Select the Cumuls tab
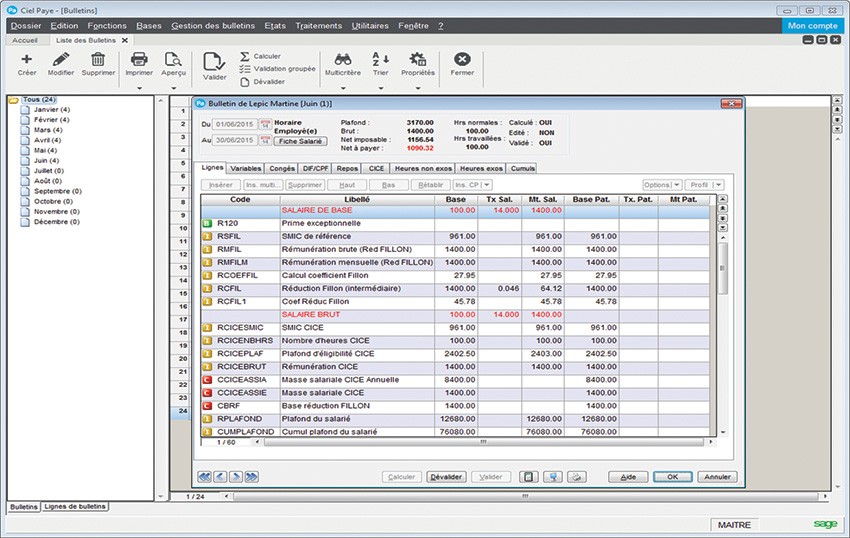 pyautogui.click(x=523, y=168)
